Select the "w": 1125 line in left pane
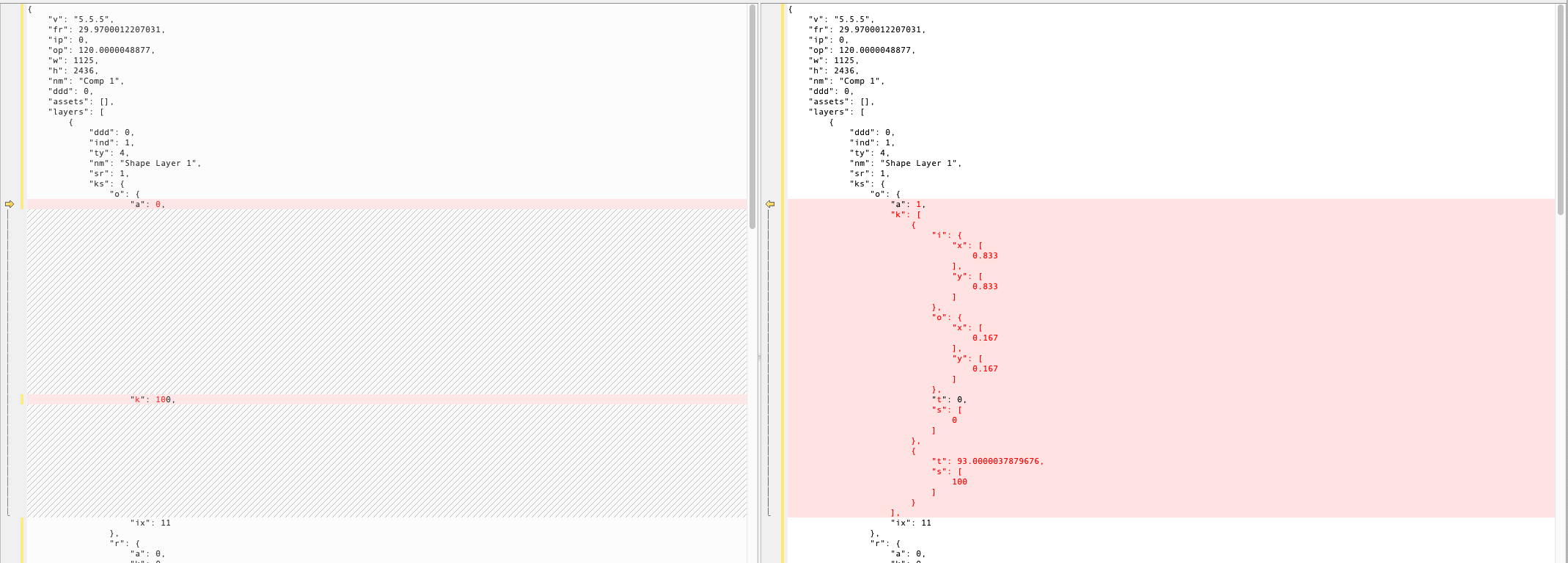 pyautogui.click(x=74, y=60)
